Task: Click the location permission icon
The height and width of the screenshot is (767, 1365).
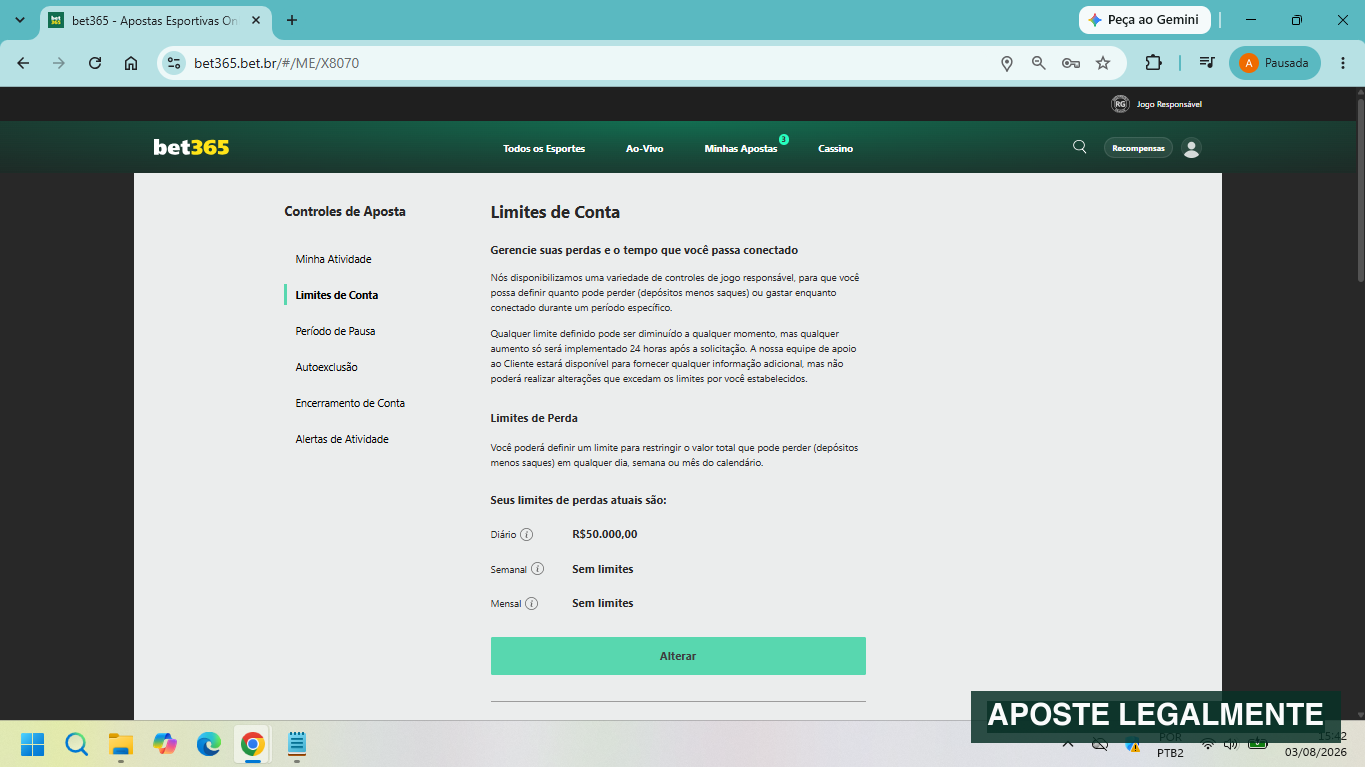Action: (1007, 63)
